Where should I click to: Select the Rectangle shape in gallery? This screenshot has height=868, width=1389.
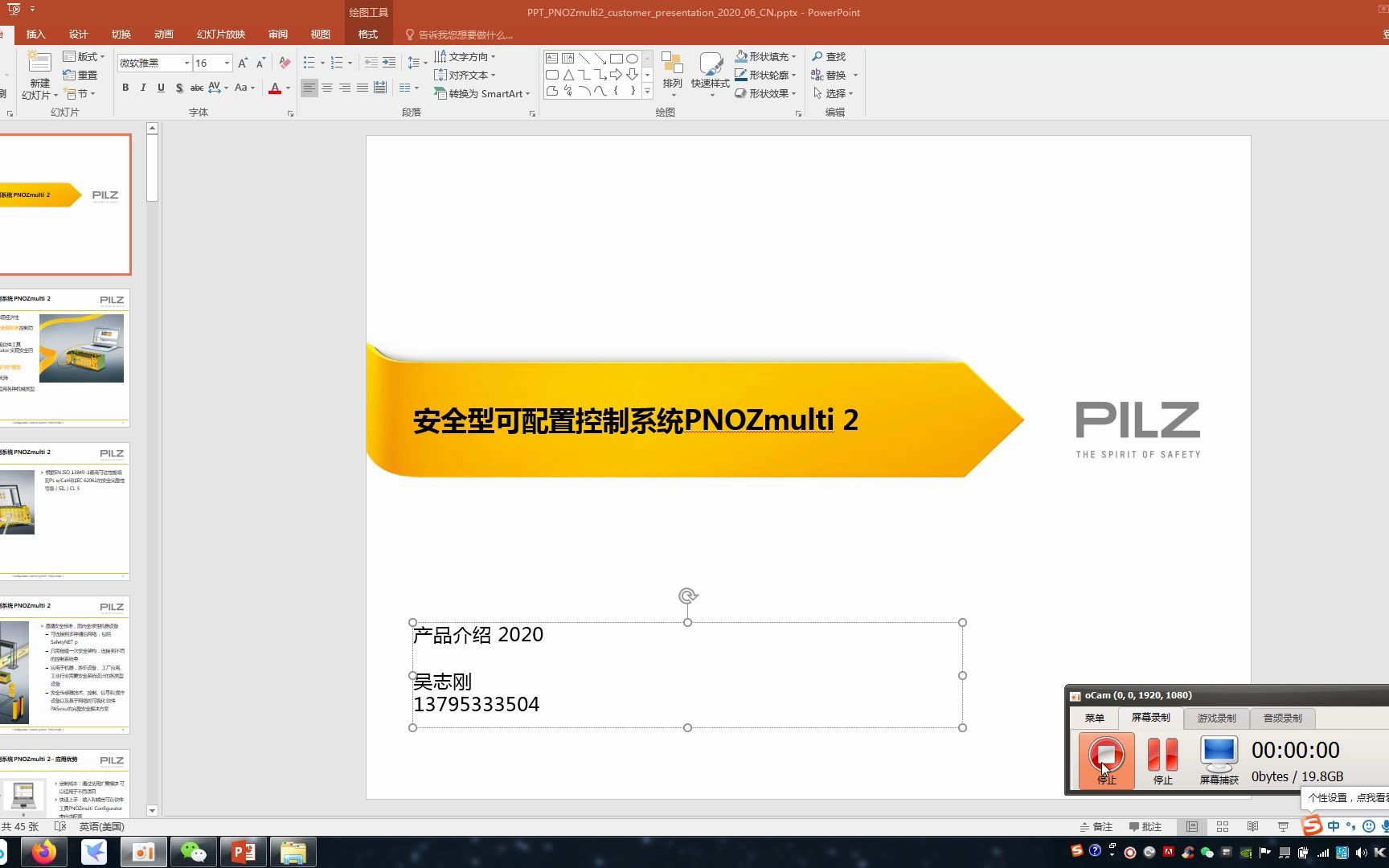616,59
